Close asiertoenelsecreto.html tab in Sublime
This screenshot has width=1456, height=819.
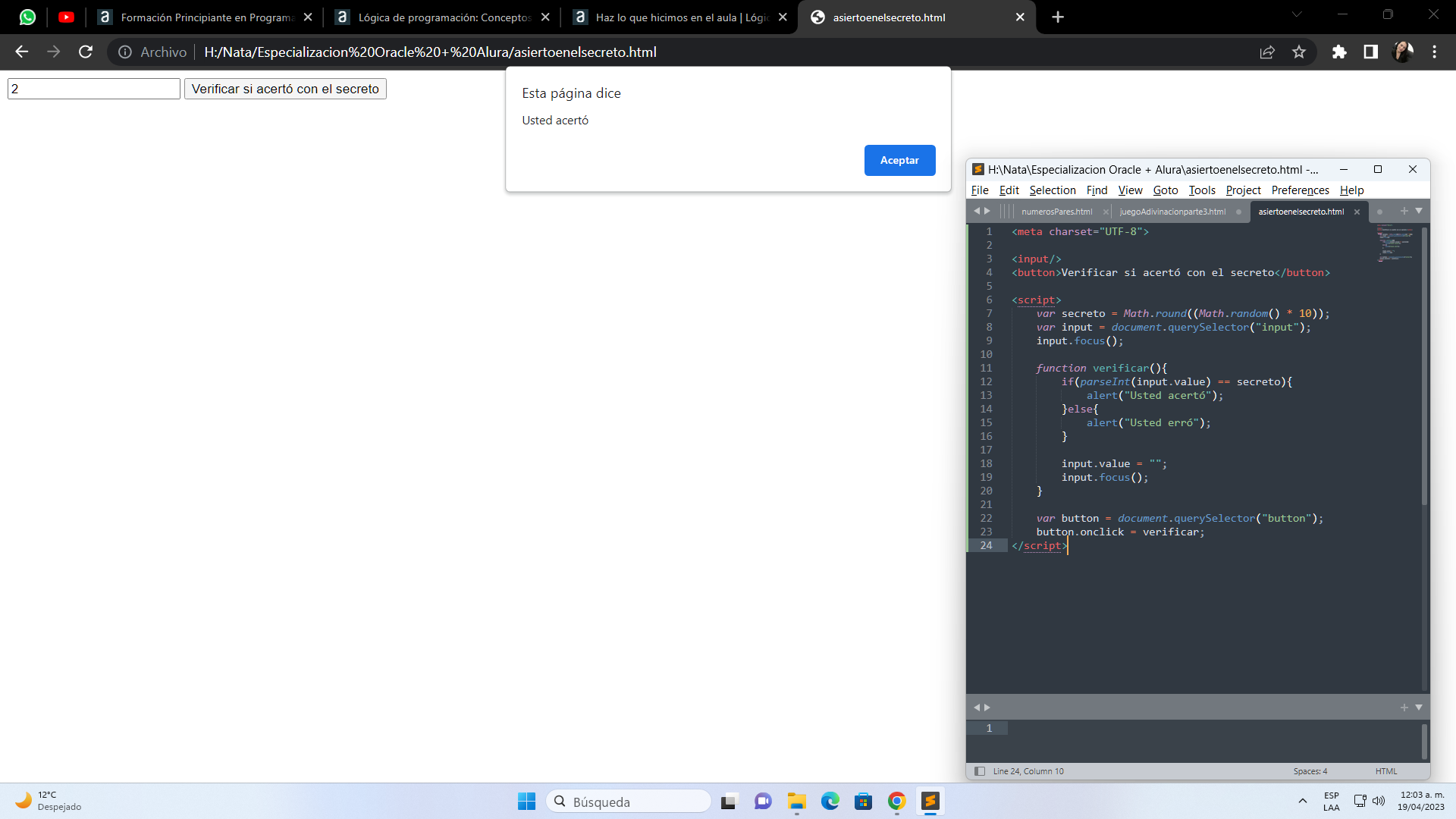click(x=1357, y=212)
